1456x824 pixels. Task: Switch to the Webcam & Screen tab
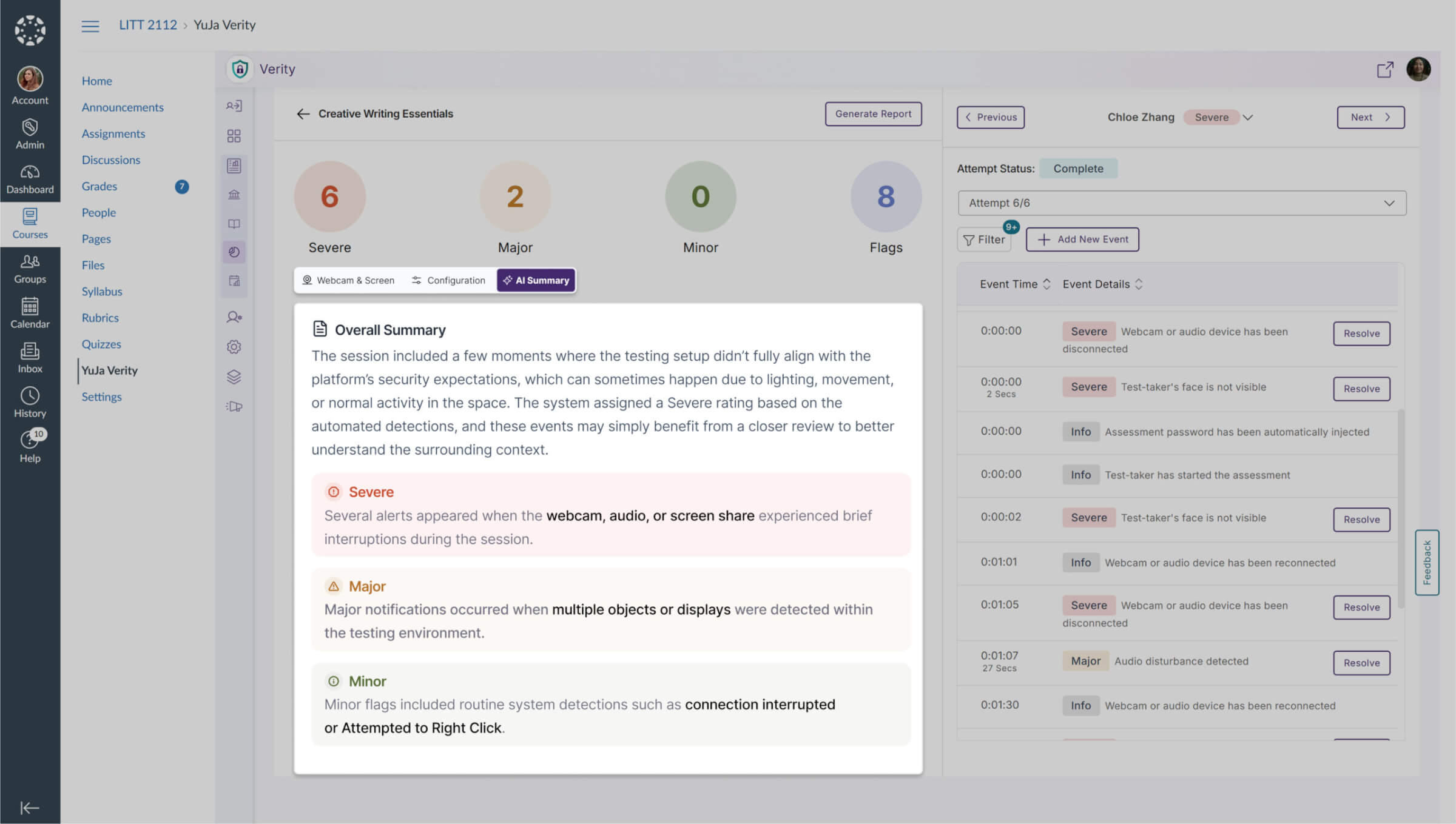tap(349, 280)
